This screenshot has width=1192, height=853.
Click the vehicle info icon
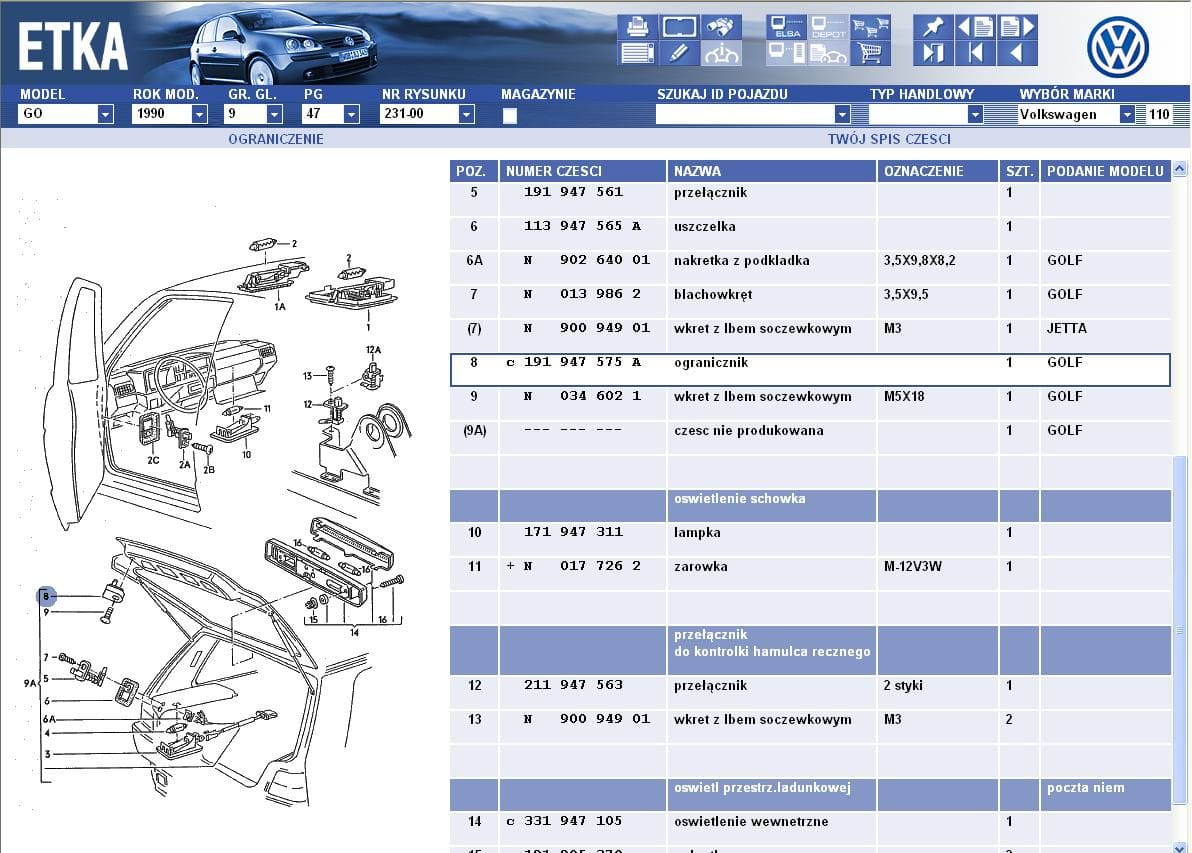coord(720,52)
